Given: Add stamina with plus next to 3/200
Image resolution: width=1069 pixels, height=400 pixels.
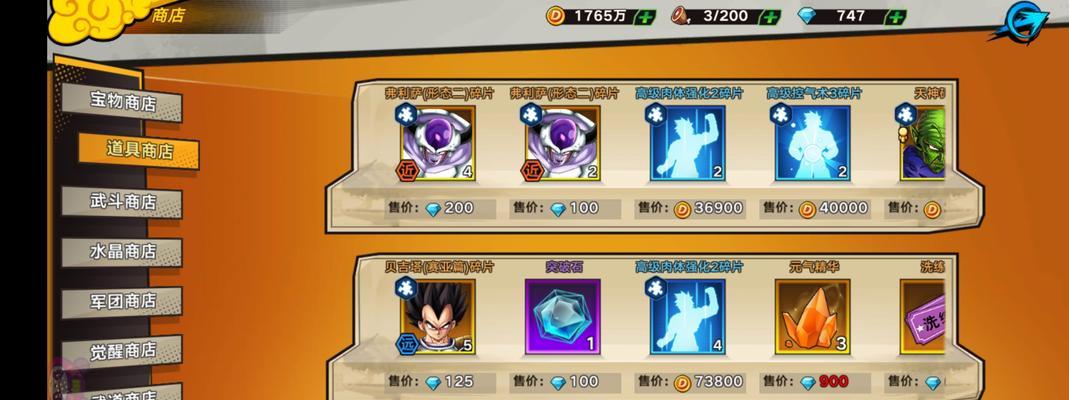Looking at the screenshot, I should (770, 16).
